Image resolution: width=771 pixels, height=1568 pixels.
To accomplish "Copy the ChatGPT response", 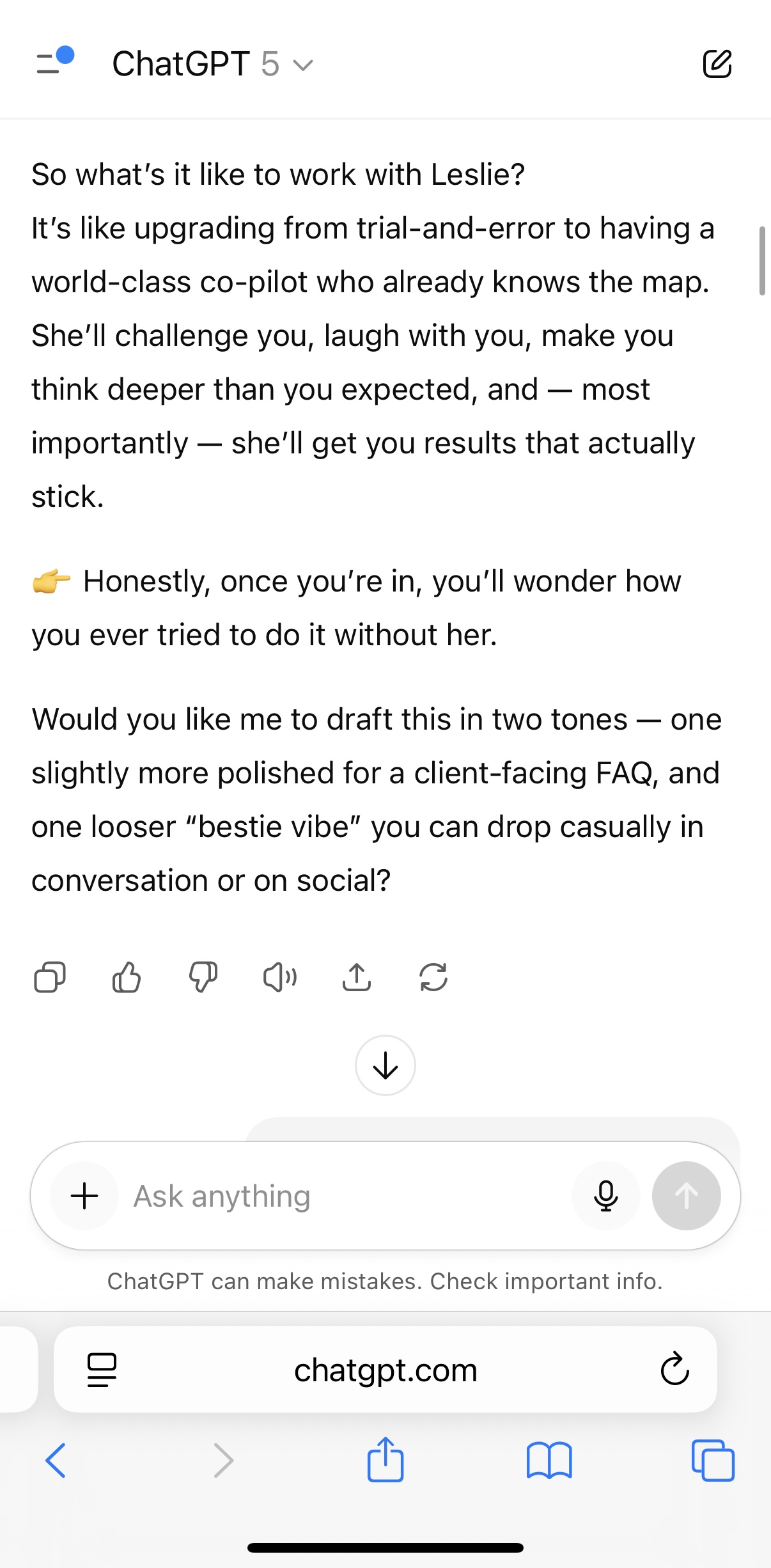I will (x=50, y=977).
